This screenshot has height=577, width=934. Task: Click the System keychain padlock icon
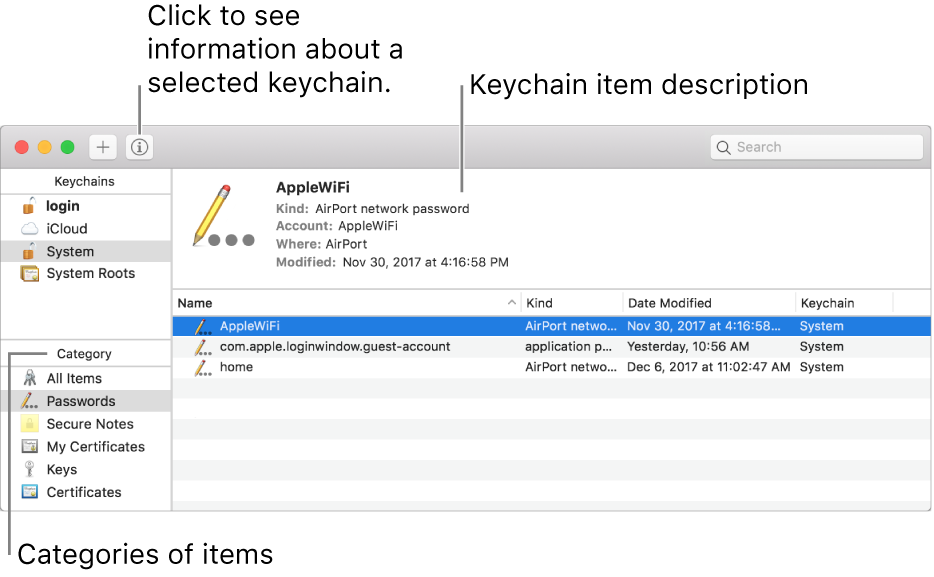coord(29,251)
